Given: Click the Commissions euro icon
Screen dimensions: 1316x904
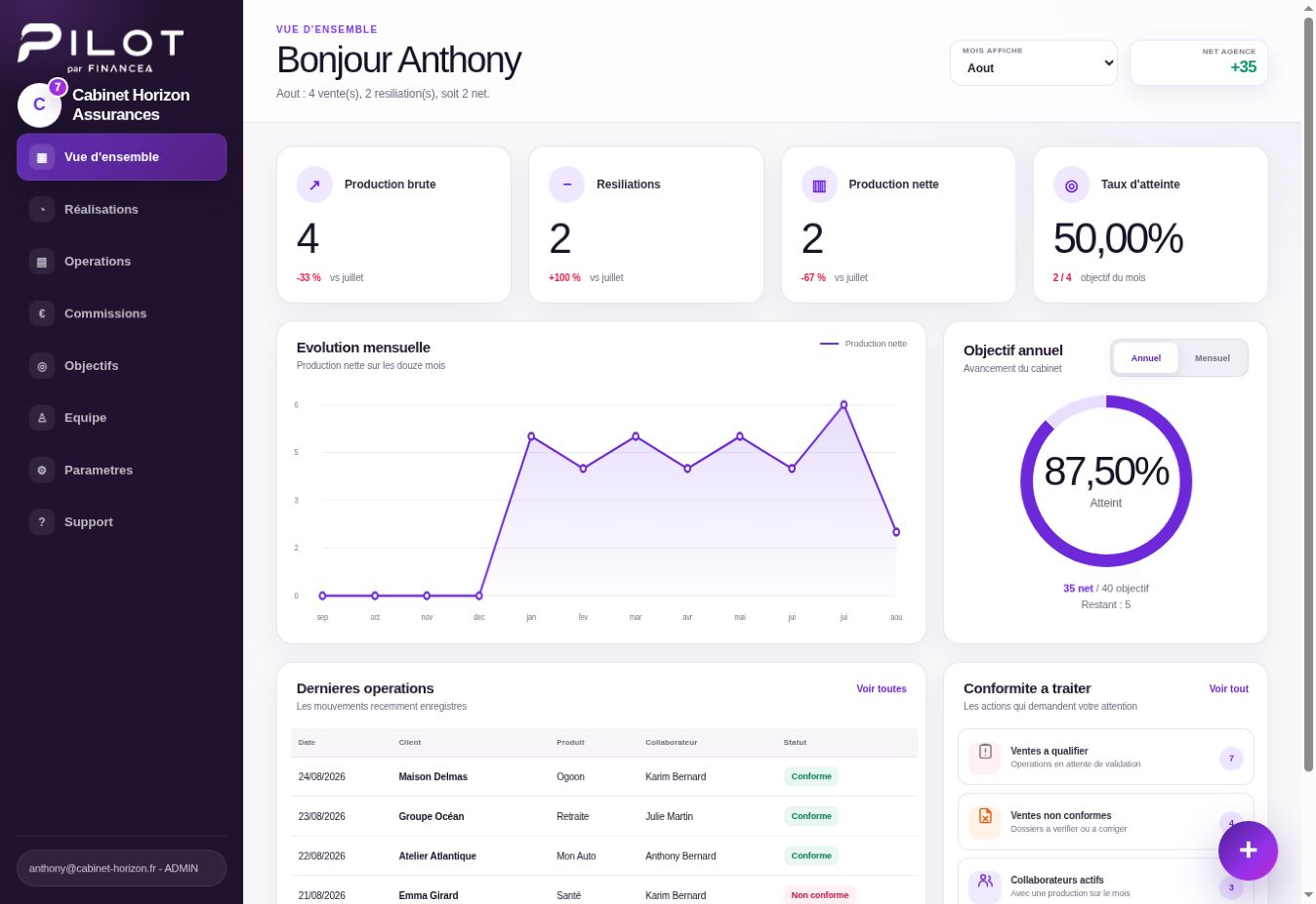Looking at the screenshot, I should [42, 313].
